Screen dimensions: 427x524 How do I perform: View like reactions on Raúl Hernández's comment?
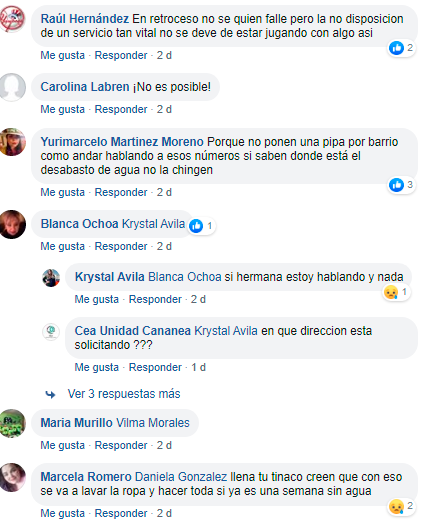click(401, 48)
